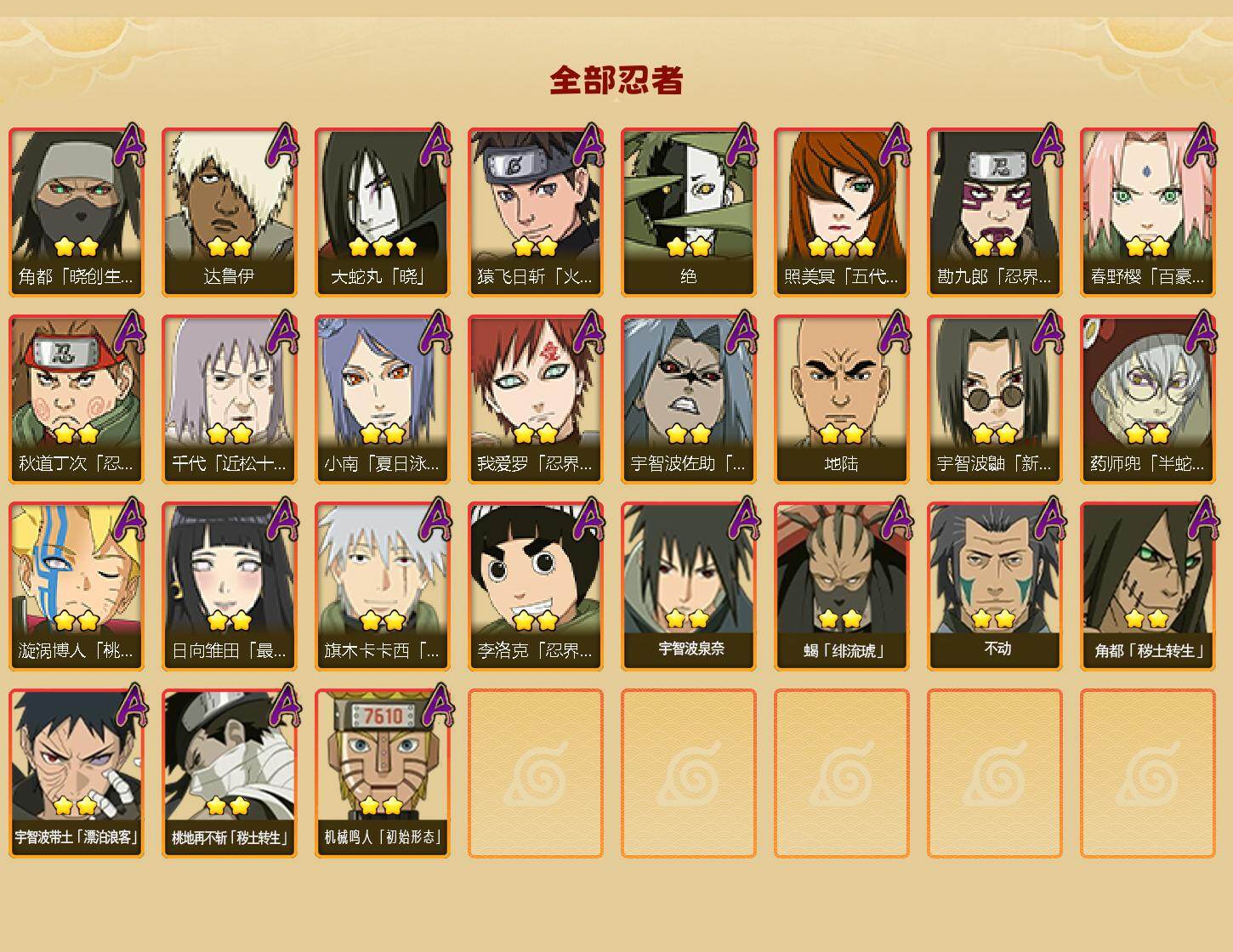Open the 机械鸣人「初始形态」 card
The image size is (1233, 952).
383,773
